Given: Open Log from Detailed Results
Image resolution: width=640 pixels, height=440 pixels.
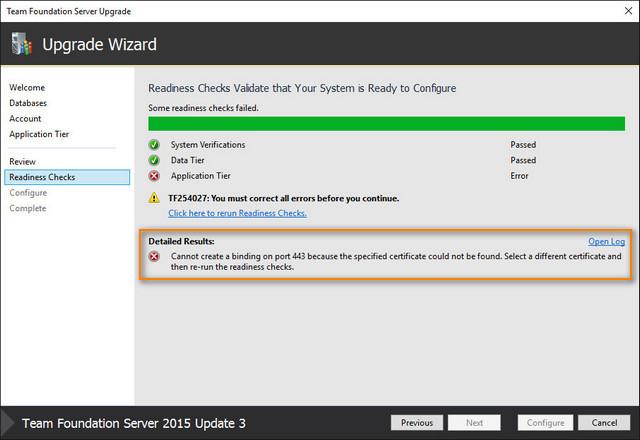Looking at the screenshot, I should pos(605,241).
